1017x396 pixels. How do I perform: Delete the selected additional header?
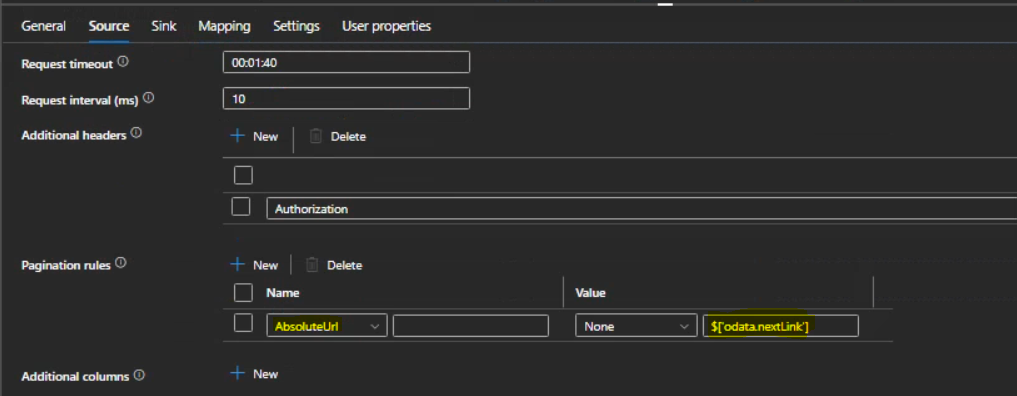[x=337, y=136]
